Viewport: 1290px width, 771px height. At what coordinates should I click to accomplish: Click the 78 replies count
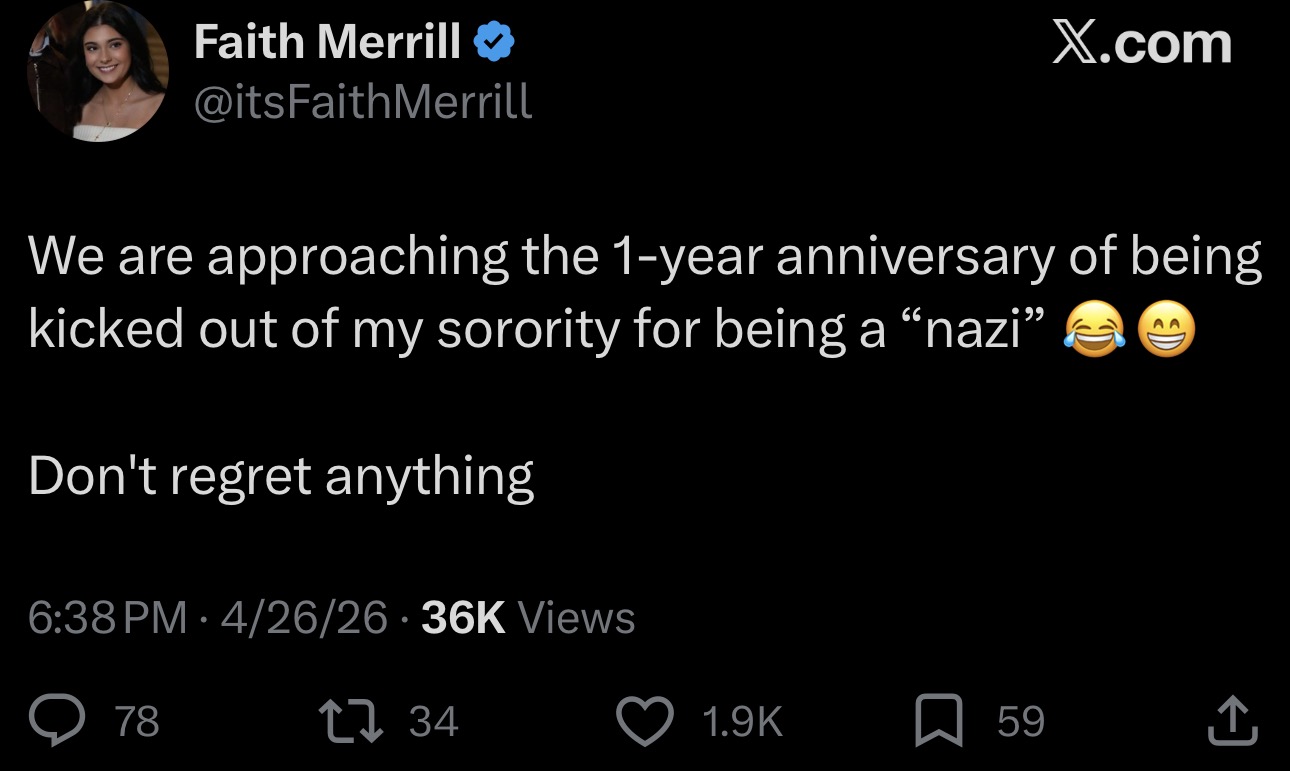pos(137,721)
